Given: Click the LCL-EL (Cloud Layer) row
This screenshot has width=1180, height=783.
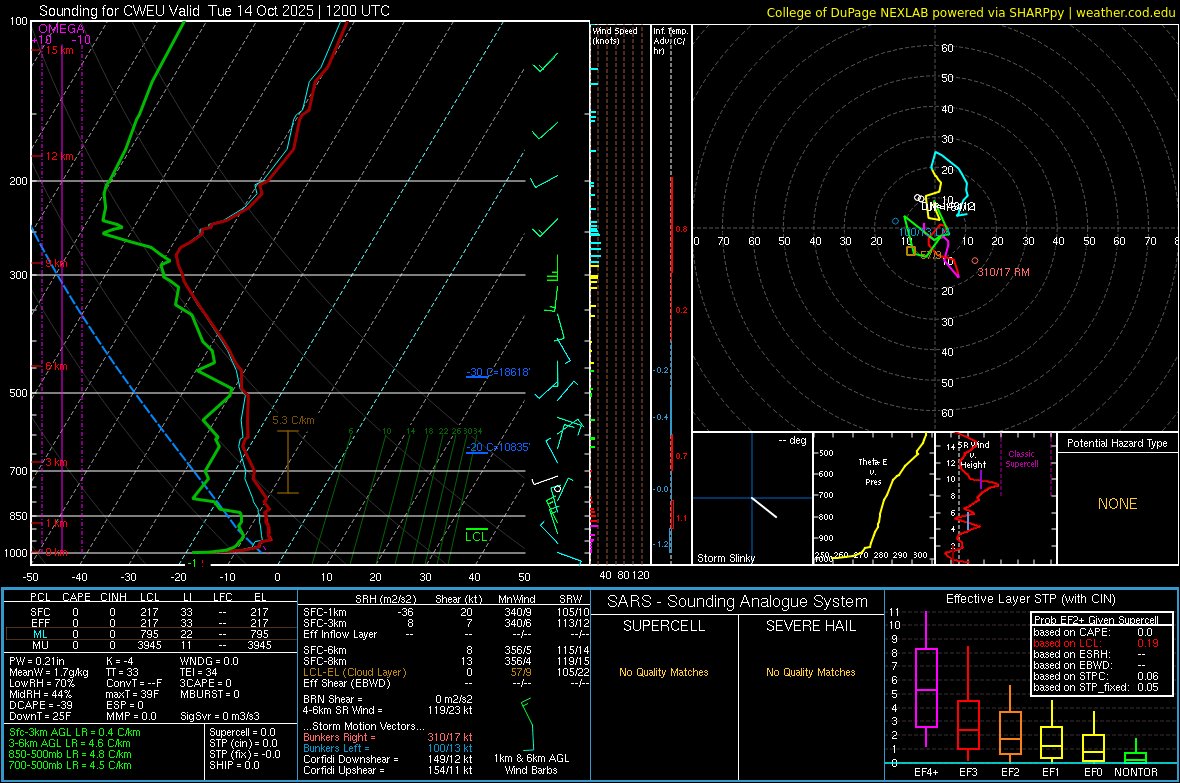Looking at the screenshot, I should tap(446, 672).
